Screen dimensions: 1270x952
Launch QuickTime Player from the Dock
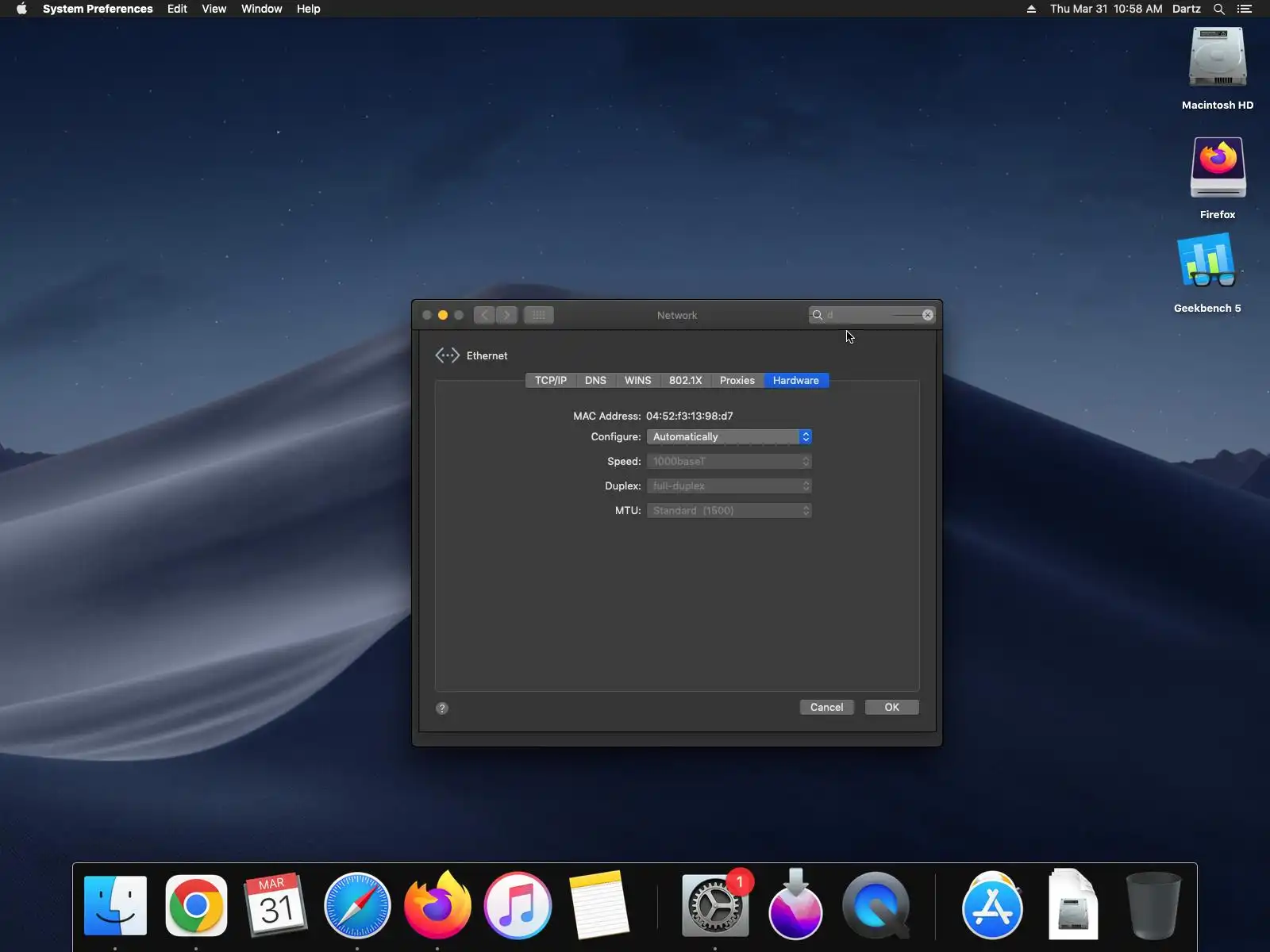click(x=876, y=906)
